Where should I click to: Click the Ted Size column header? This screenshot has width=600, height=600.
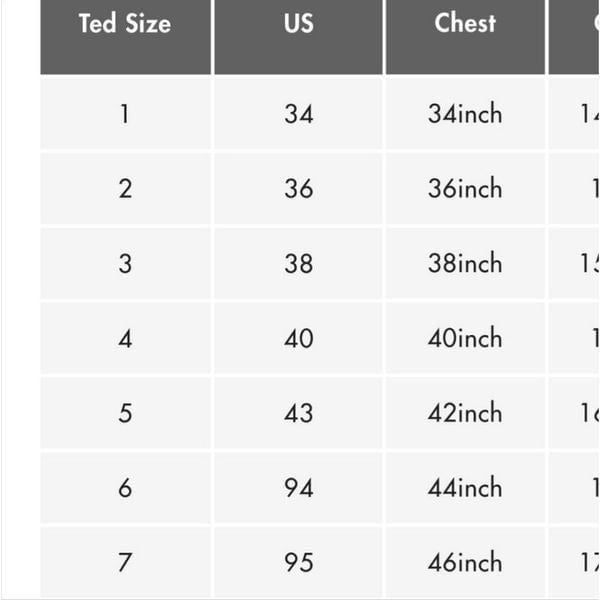(x=126, y=37)
